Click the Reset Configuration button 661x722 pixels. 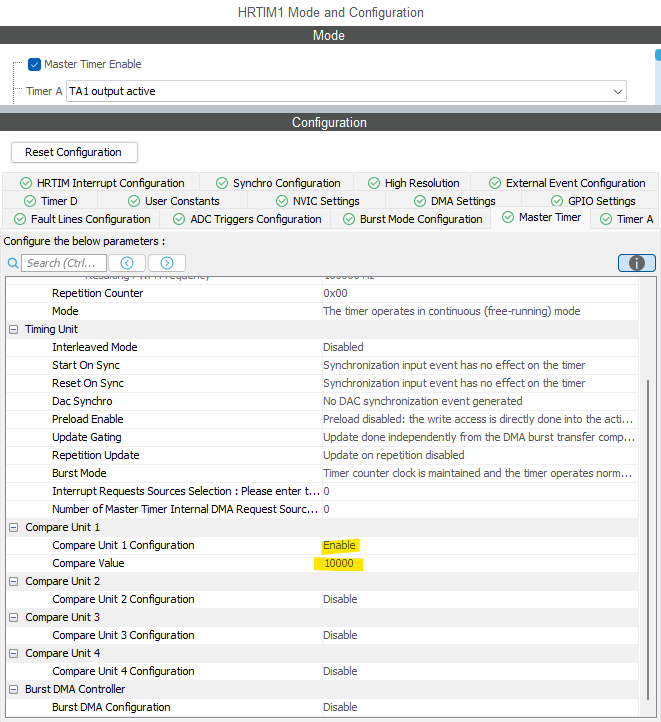pos(74,152)
